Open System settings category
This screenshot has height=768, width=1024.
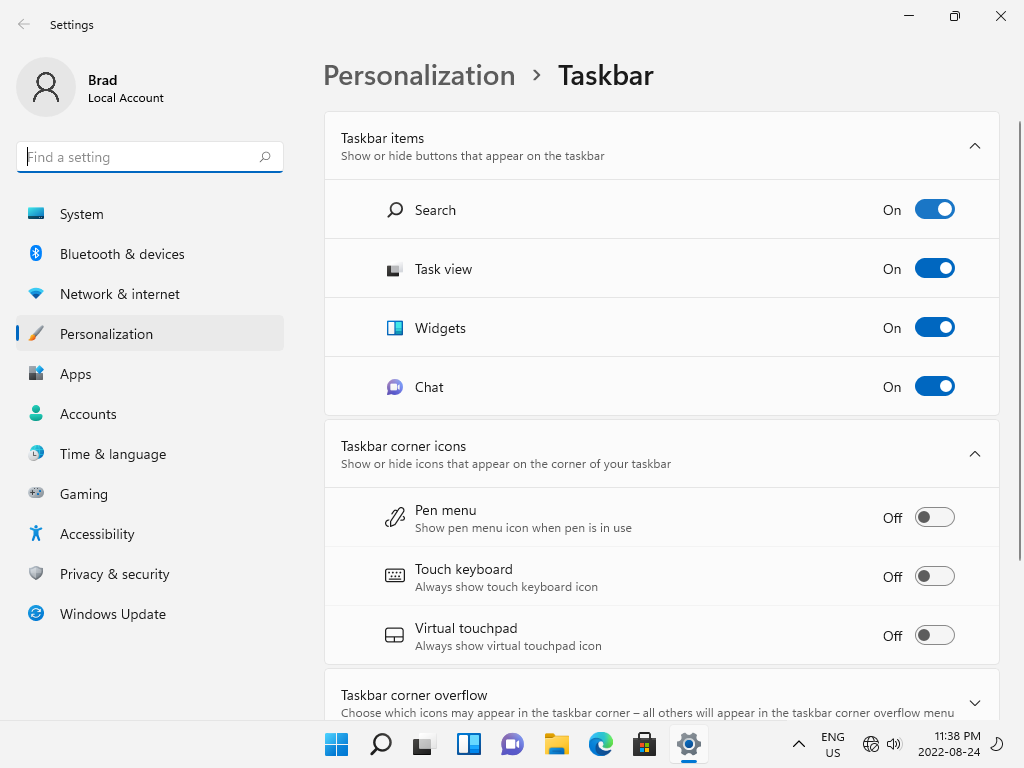[150, 214]
